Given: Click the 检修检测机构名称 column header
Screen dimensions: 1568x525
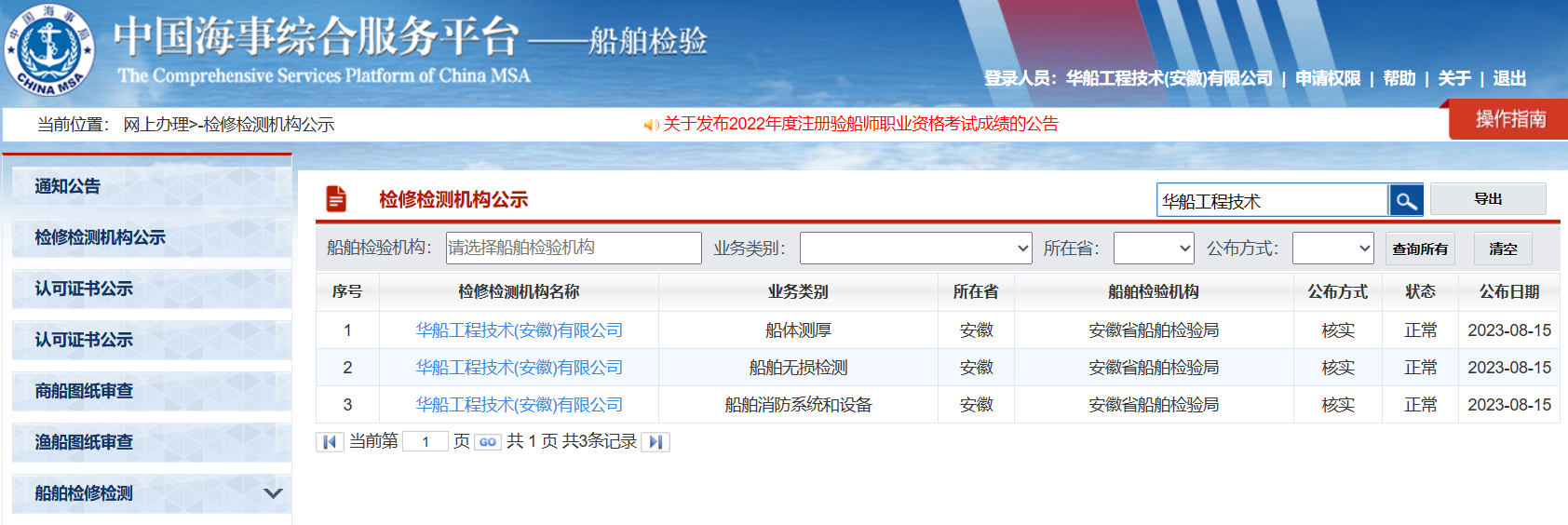Looking at the screenshot, I should coord(519,291).
